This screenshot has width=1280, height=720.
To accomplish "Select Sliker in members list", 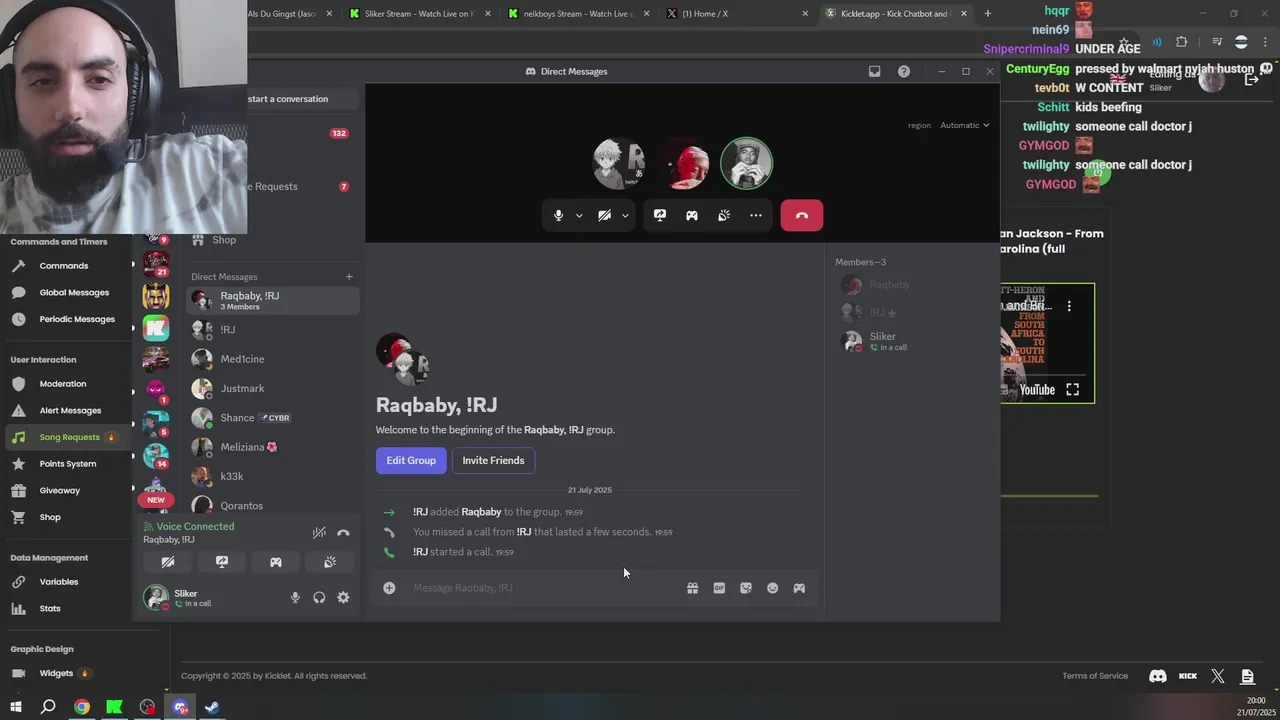I will pos(912,341).
